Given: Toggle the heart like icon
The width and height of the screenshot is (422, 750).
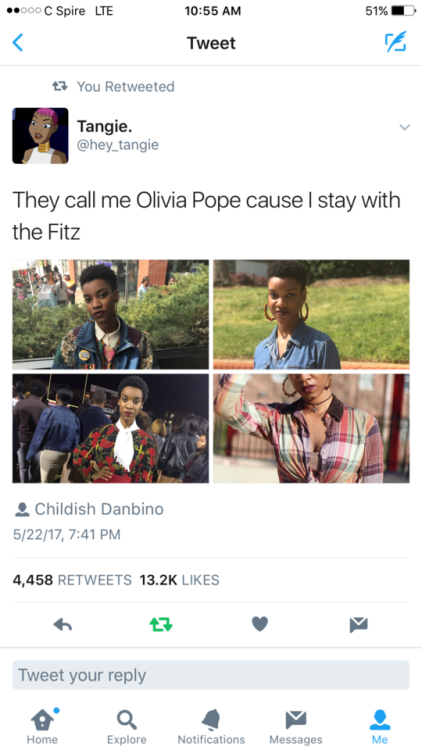Looking at the screenshot, I should point(260,624).
